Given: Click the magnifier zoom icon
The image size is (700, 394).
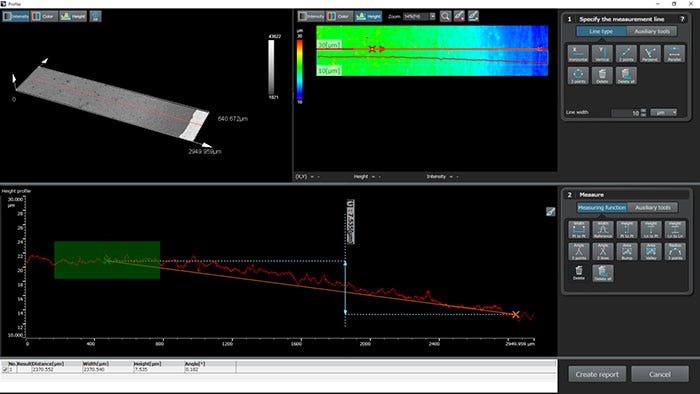Looking at the screenshot, I should [x=445, y=16].
